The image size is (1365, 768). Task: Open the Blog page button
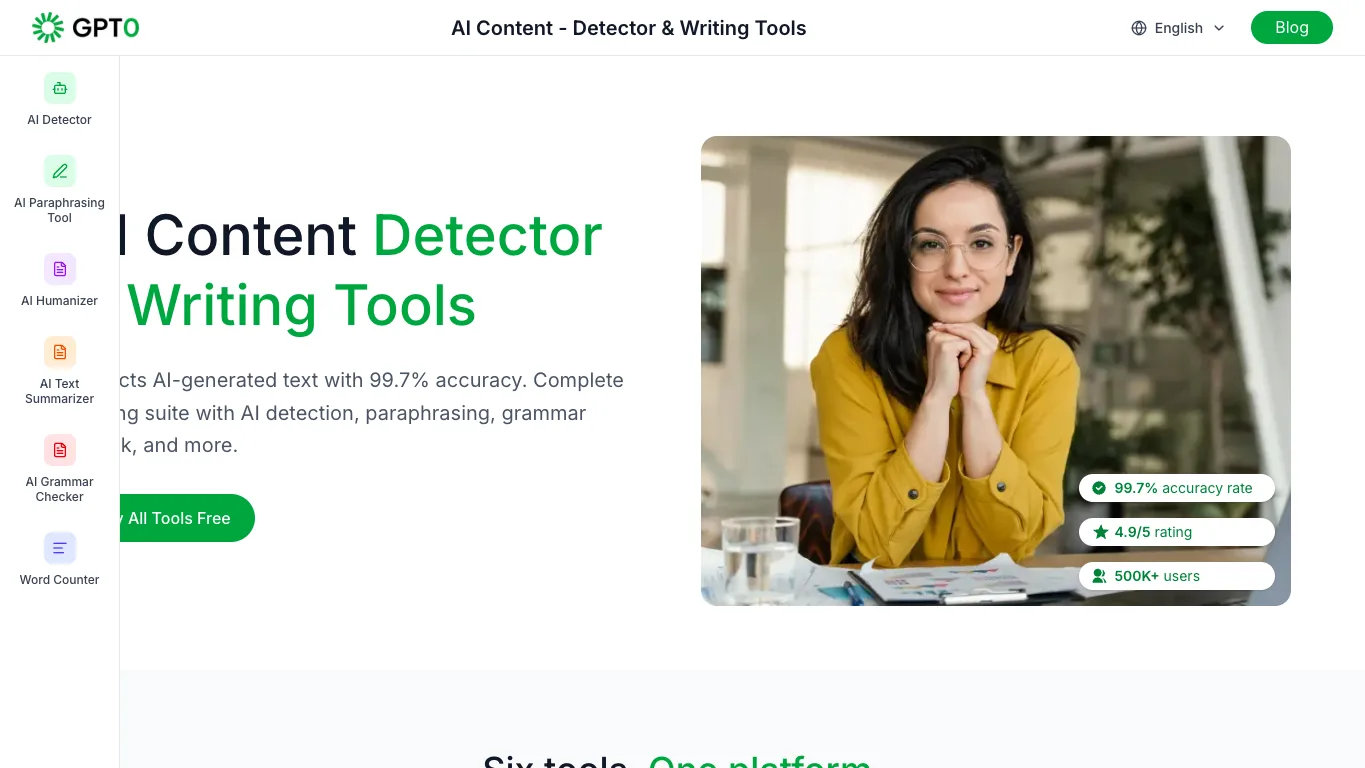click(x=1292, y=28)
